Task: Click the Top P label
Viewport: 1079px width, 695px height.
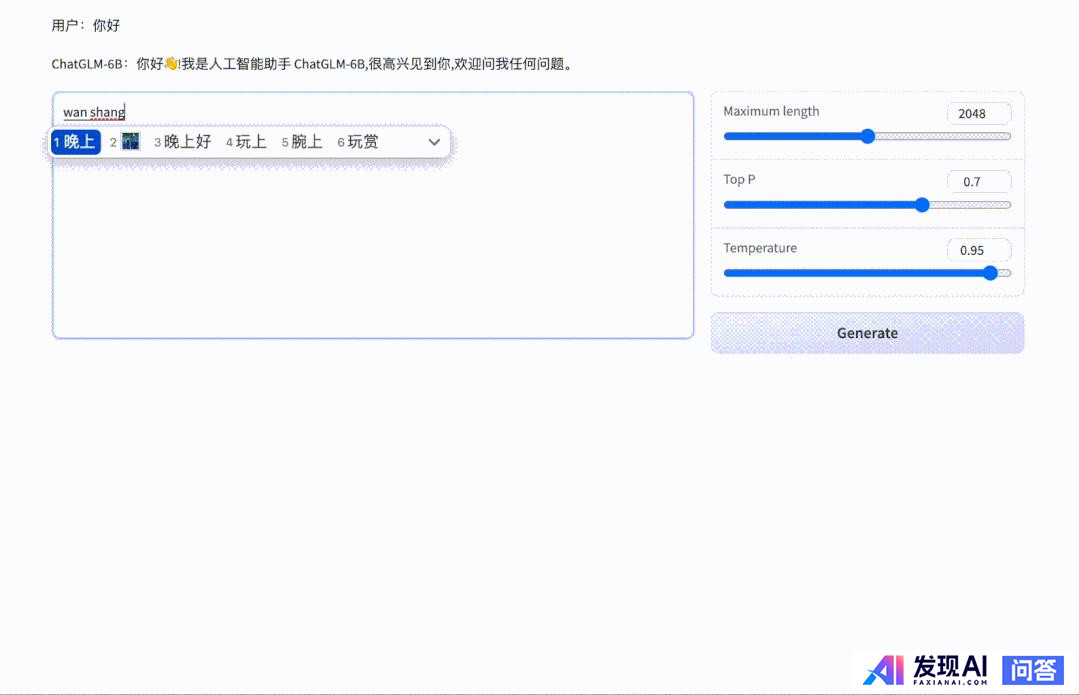Action: pyautogui.click(x=739, y=180)
